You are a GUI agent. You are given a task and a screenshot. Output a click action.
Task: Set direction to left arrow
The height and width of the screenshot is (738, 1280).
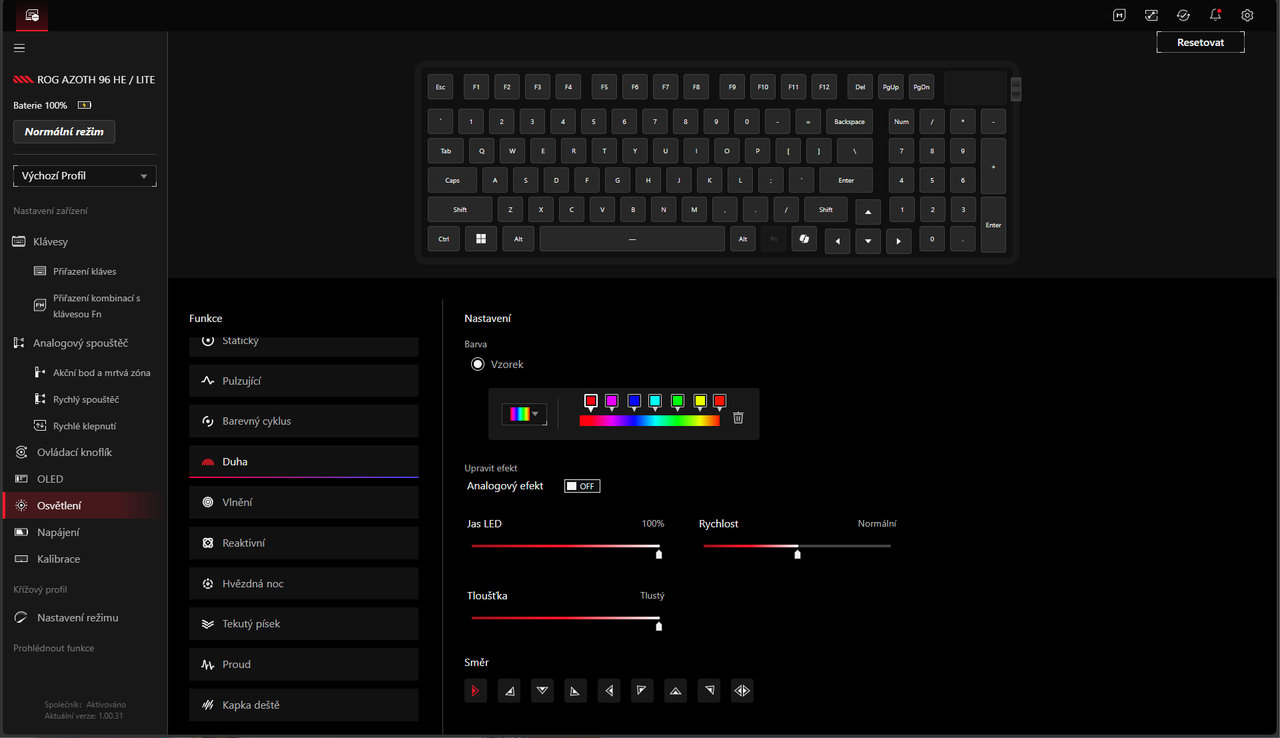point(609,690)
